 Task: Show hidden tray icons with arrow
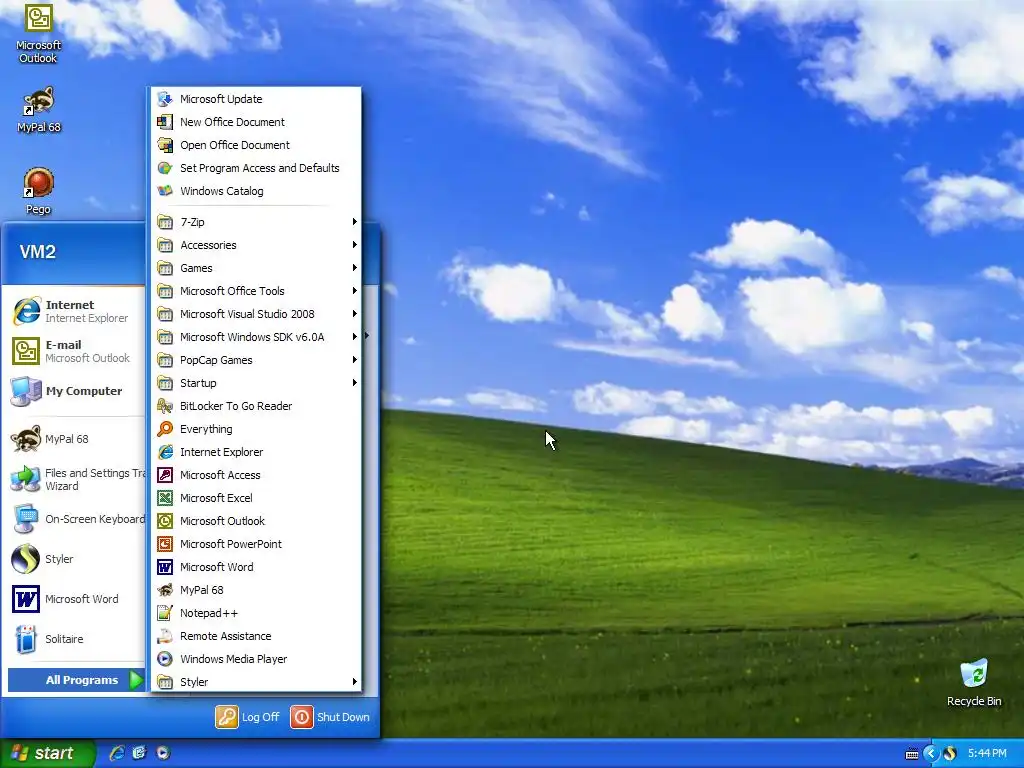(931, 754)
